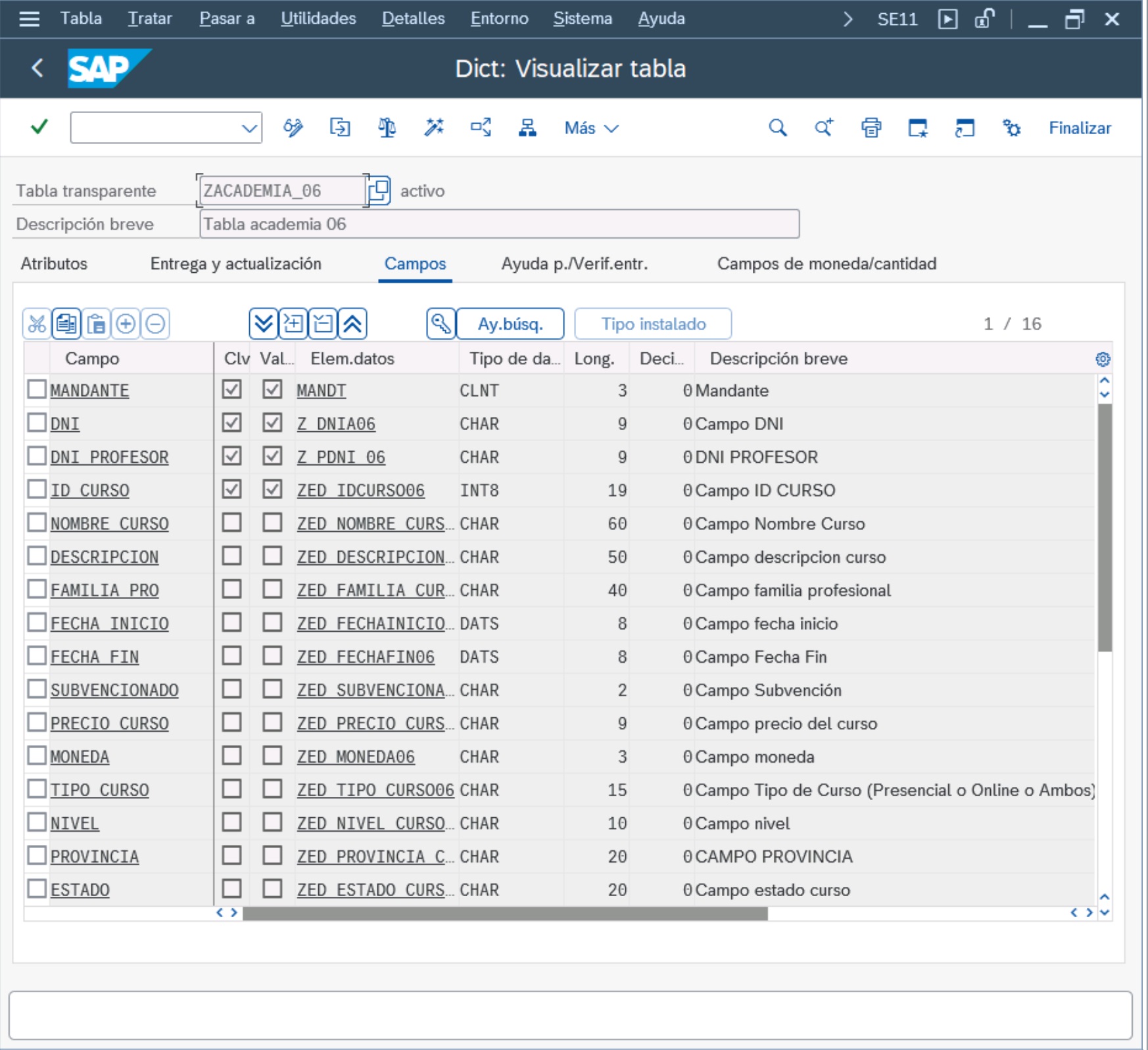Open the command field dropdown
Screen dimensions: 1148x1050
(x=249, y=128)
